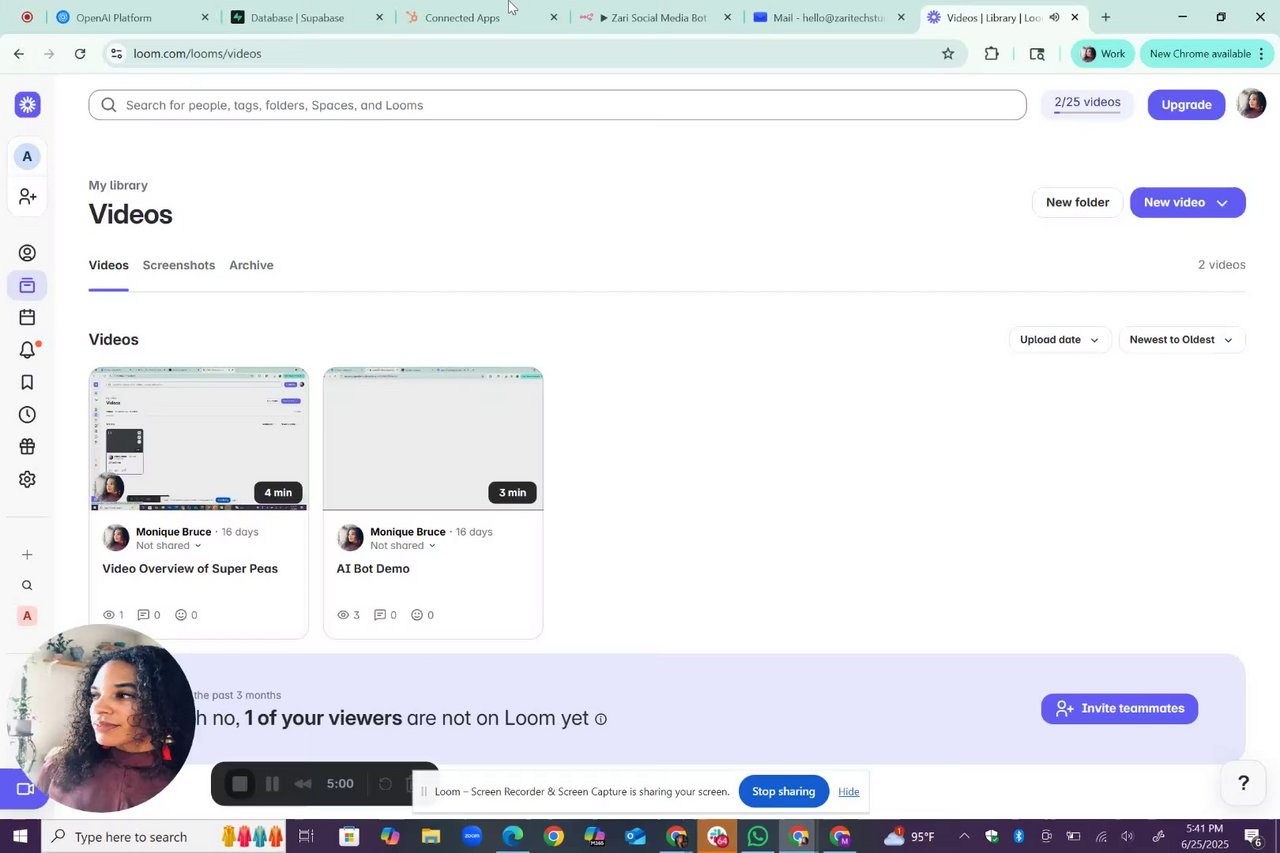The height and width of the screenshot is (853, 1280).
Task: Mute the Loom tab audio icon
Action: pyautogui.click(x=1054, y=17)
